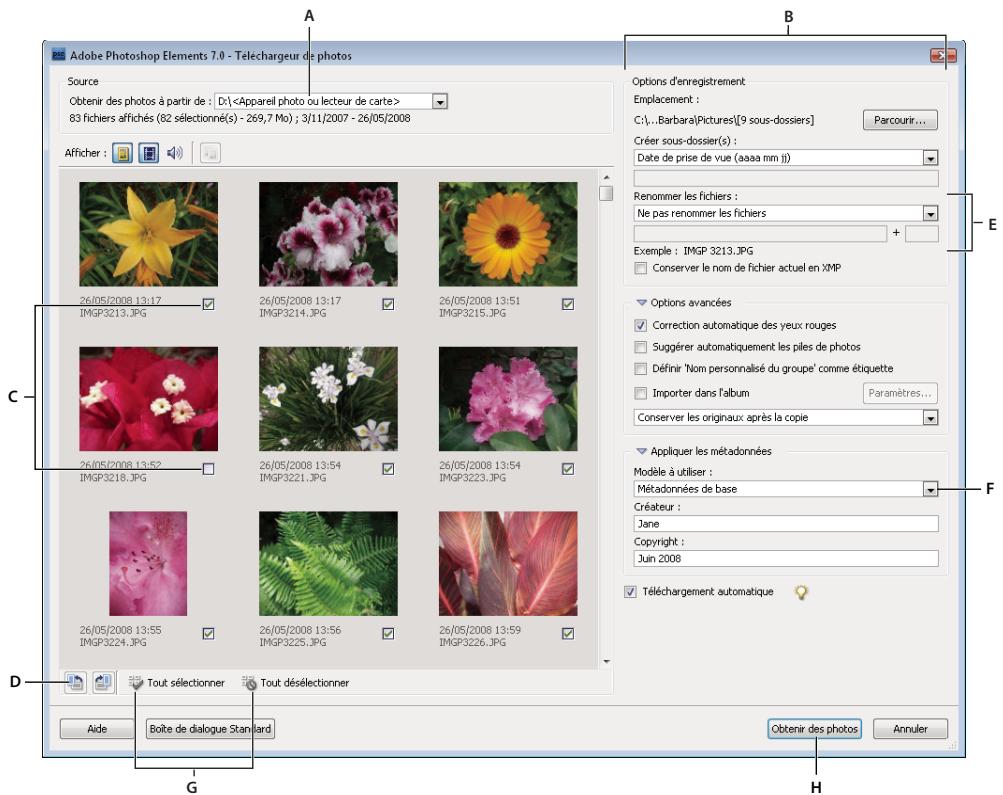Click the rename base name text field

(761, 233)
